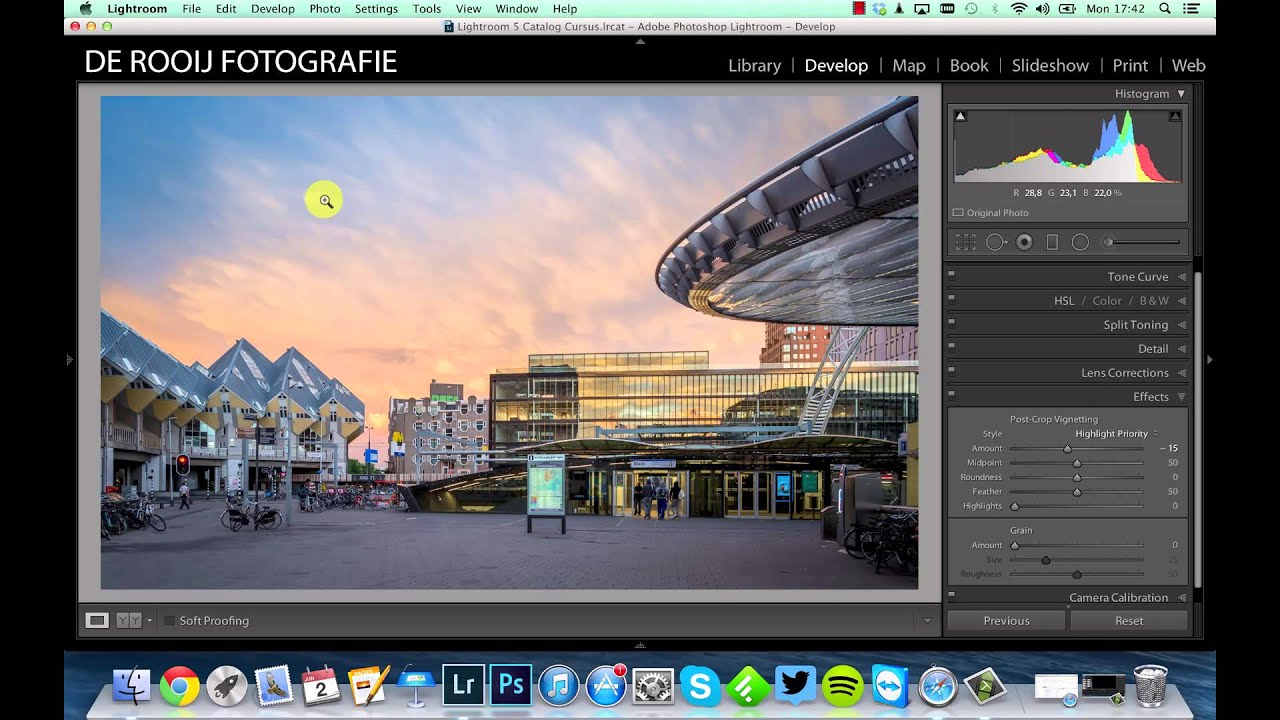Click the Previous button

1006,621
